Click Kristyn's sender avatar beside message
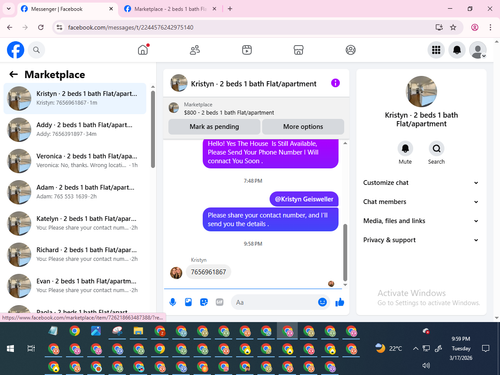The width and height of the screenshot is (500, 375). click(x=176, y=273)
